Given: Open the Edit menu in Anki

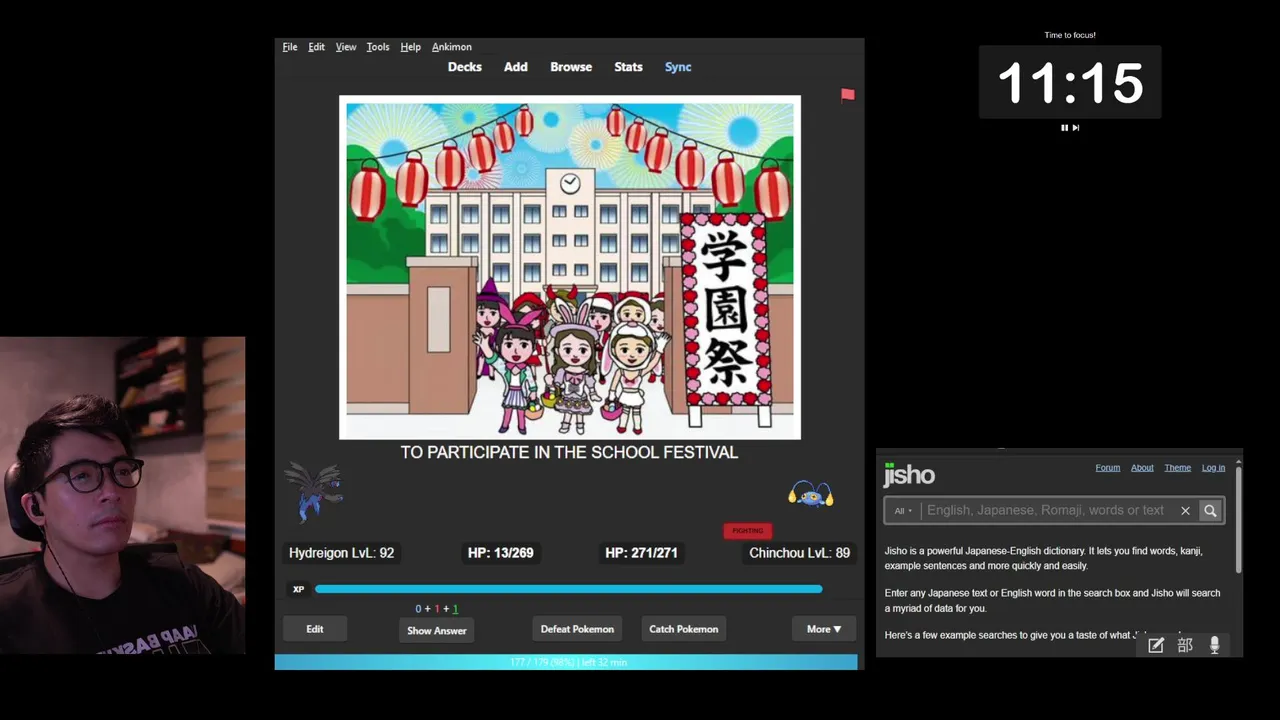Looking at the screenshot, I should point(316,47).
